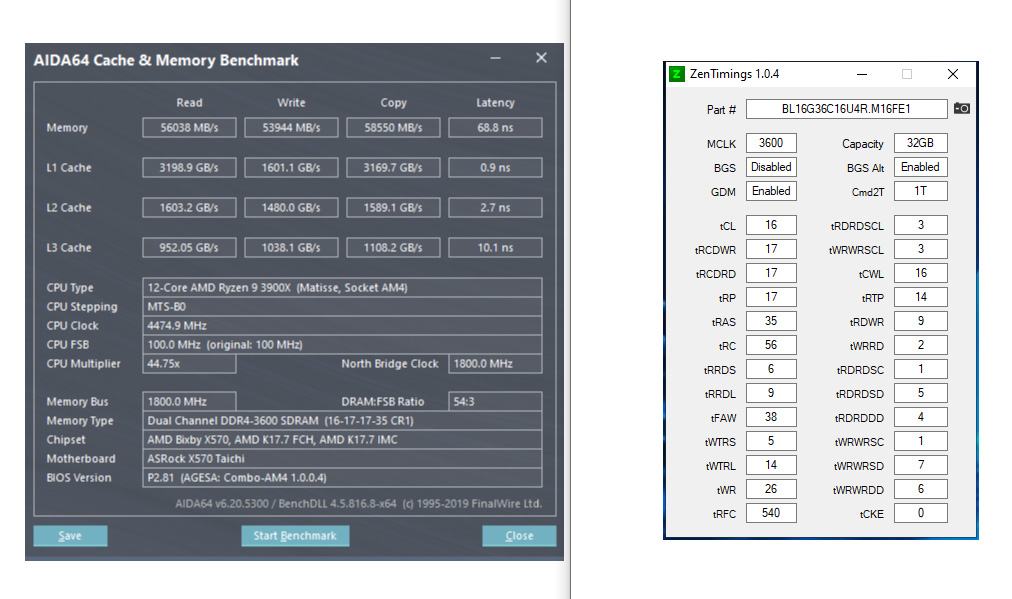1012x599 pixels.
Task: Click Memory Read result 56038 MB/s
Action: [x=189, y=128]
